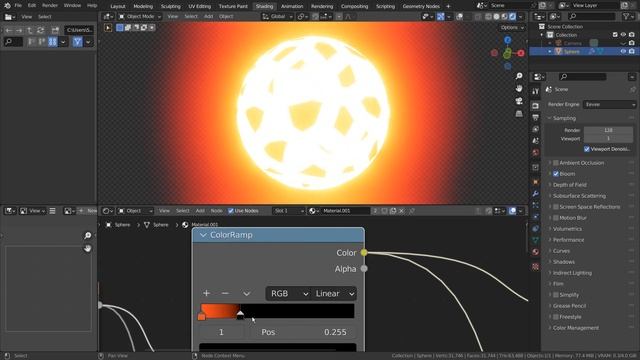This screenshot has width=640, height=360.
Task: Go back in the file browser
Action: (x=9, y=30)
